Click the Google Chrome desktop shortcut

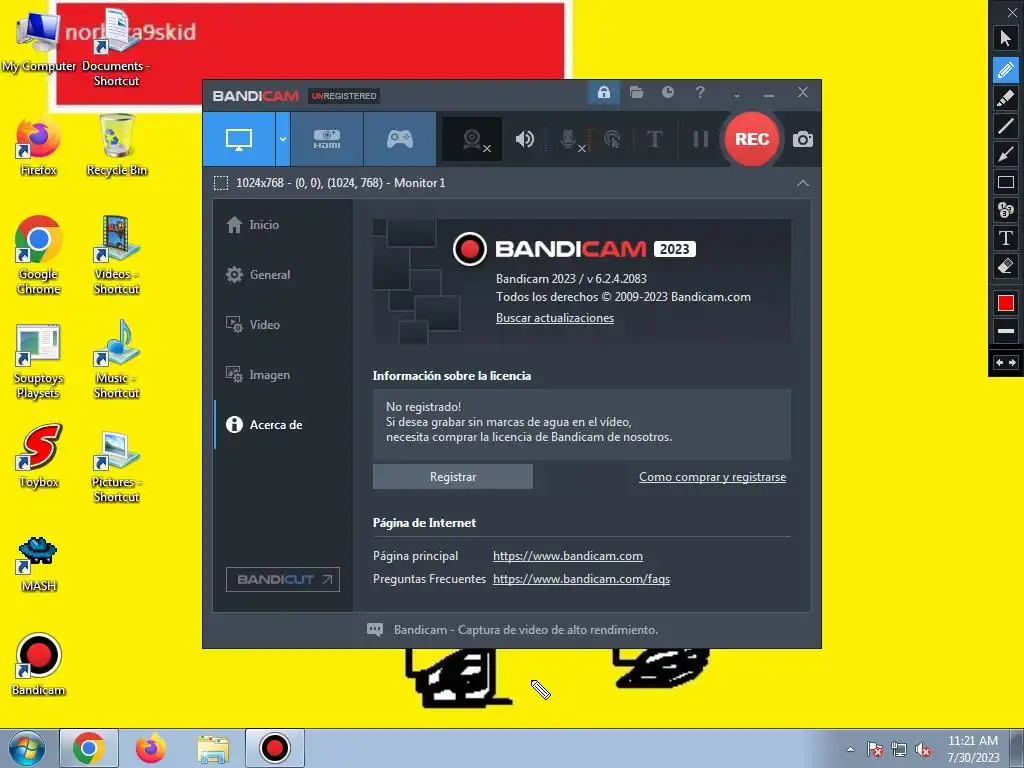39,255
